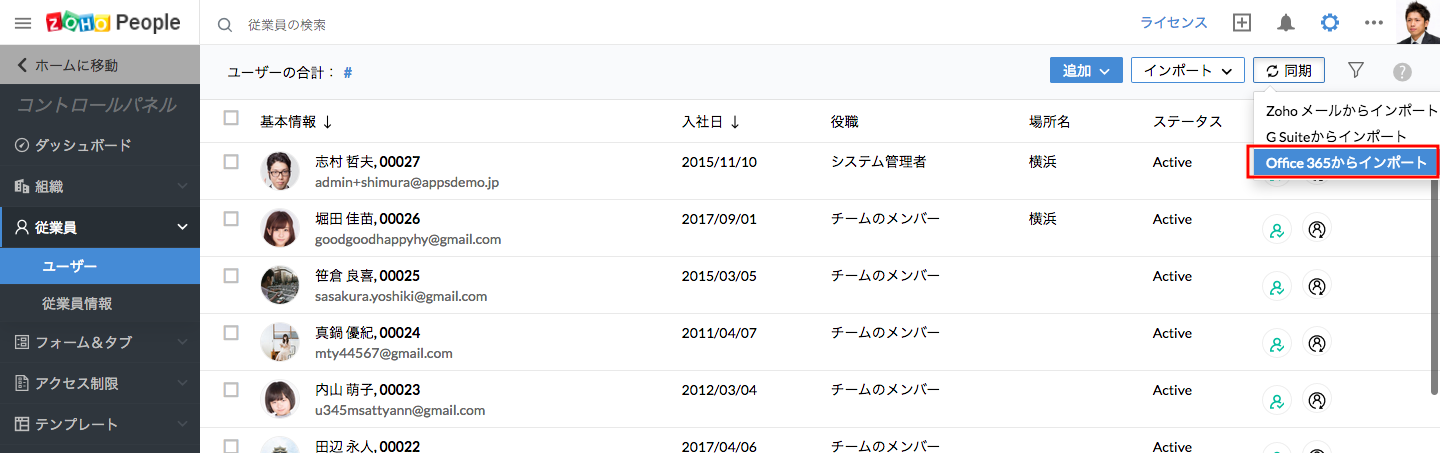Click the quick add plus icon
This screenshot has width=1440, height=453.
tap(1242, 23)
